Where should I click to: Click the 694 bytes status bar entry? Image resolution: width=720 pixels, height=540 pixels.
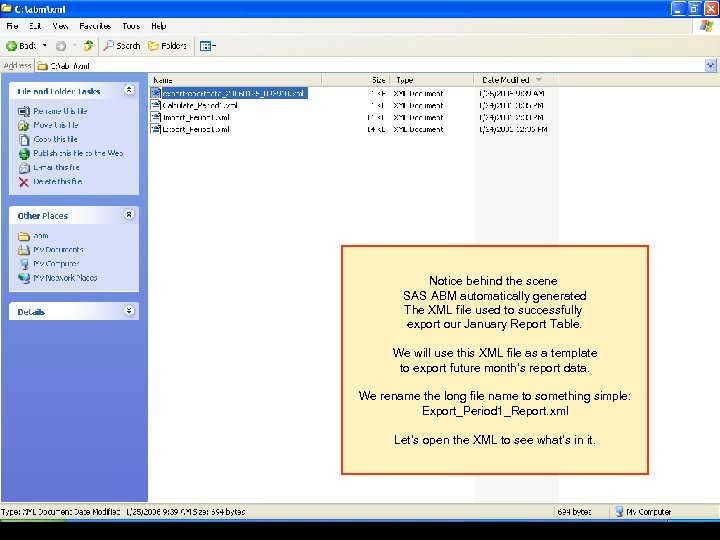[x=574, y=512]
